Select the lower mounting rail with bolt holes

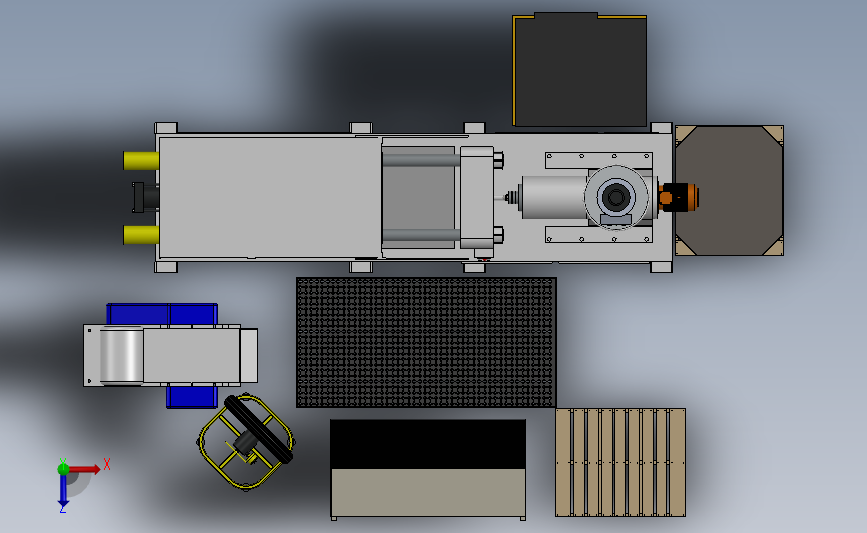[x=599, y=234]
